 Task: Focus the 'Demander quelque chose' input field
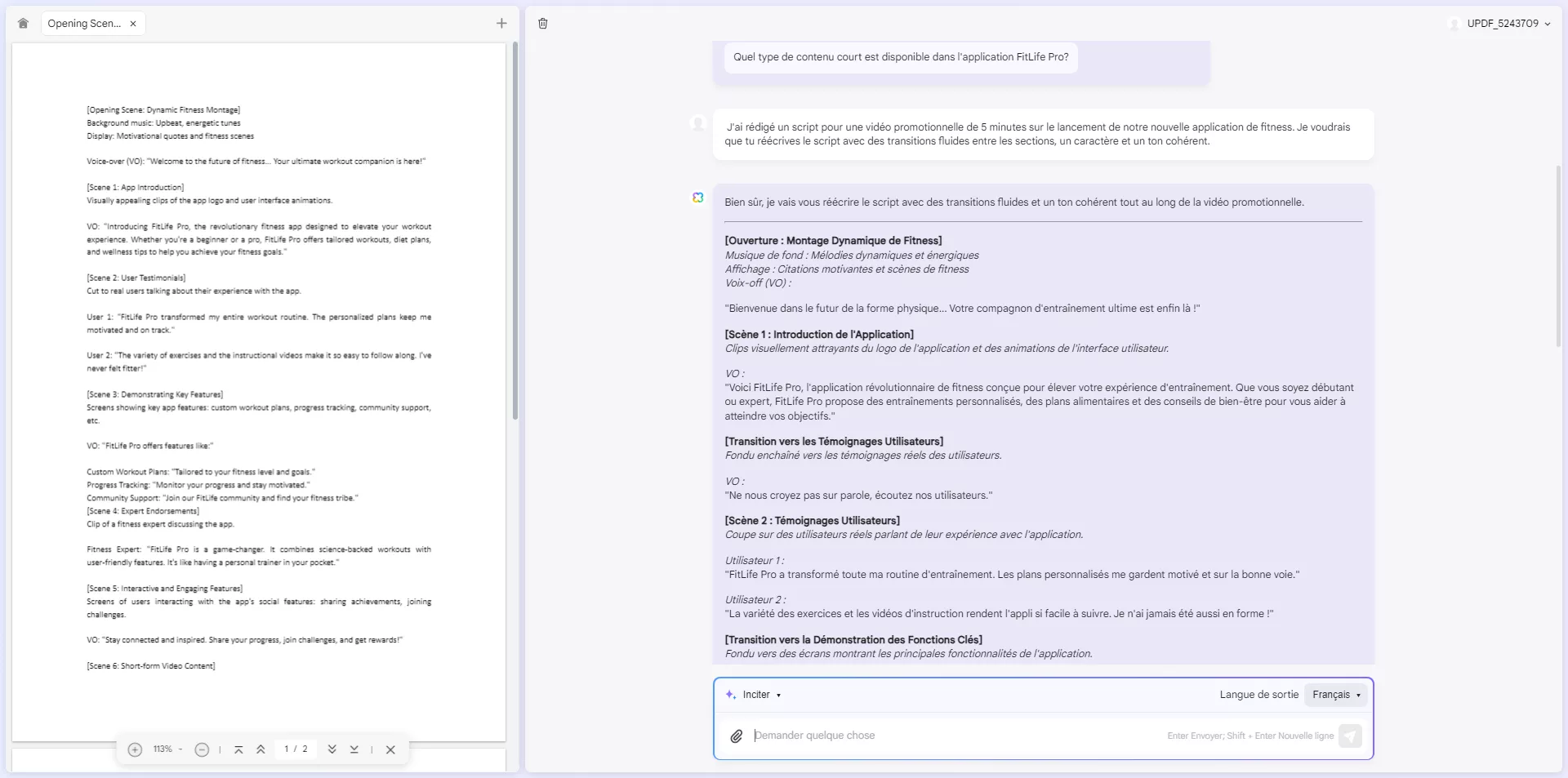955,736
